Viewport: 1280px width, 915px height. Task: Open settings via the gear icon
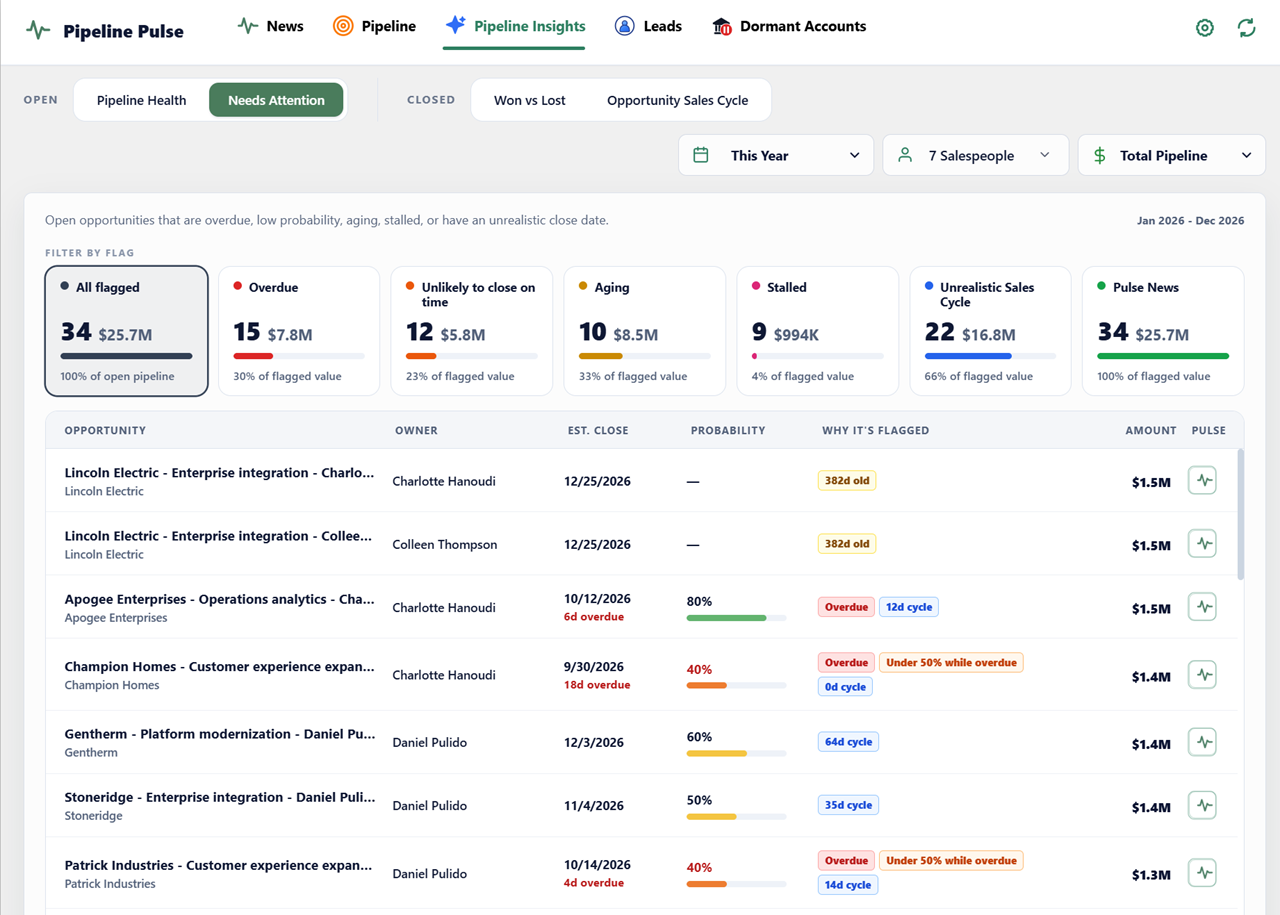point(1205,28)
